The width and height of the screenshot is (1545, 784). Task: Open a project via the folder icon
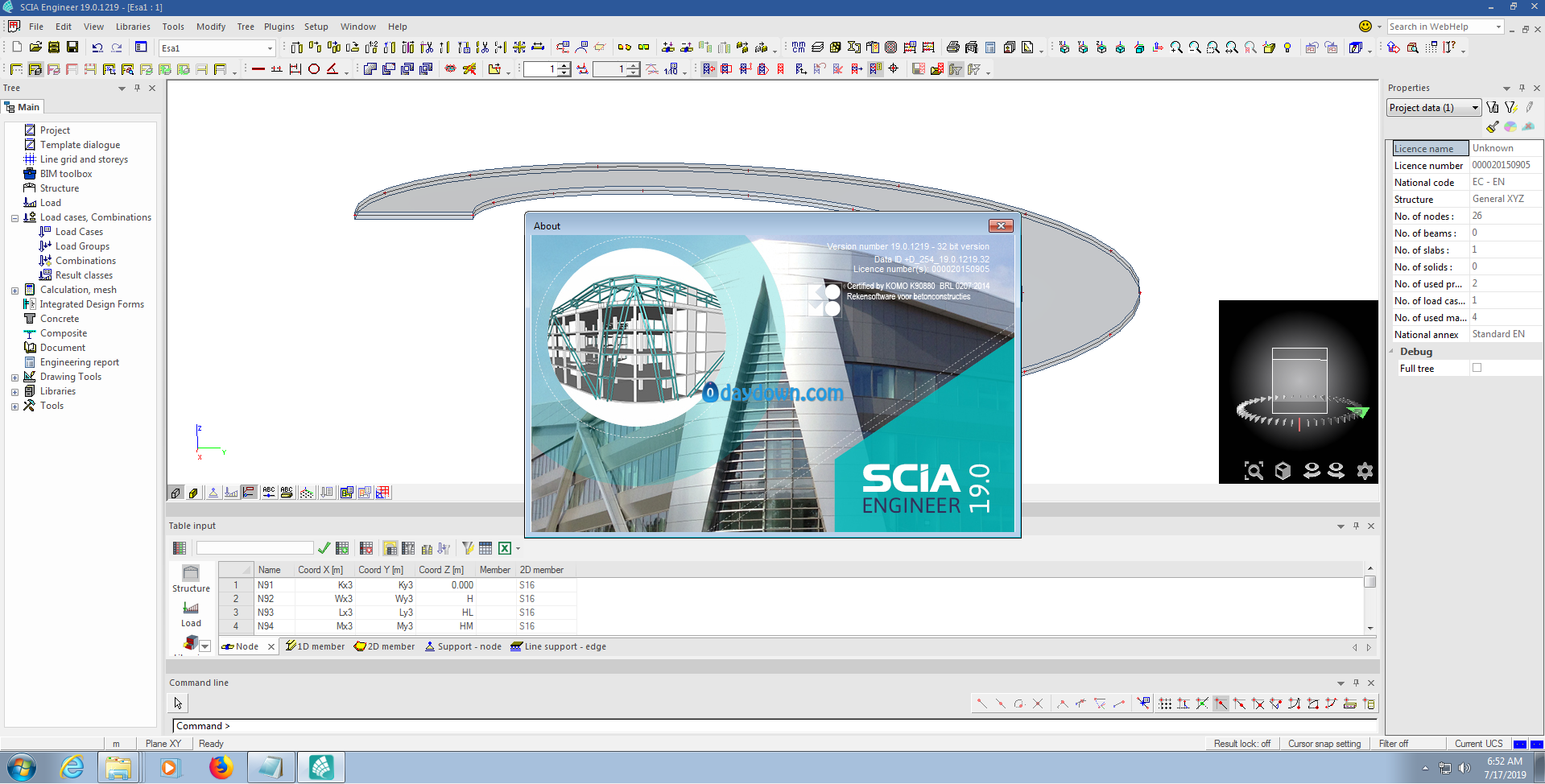tap(35, 47)
